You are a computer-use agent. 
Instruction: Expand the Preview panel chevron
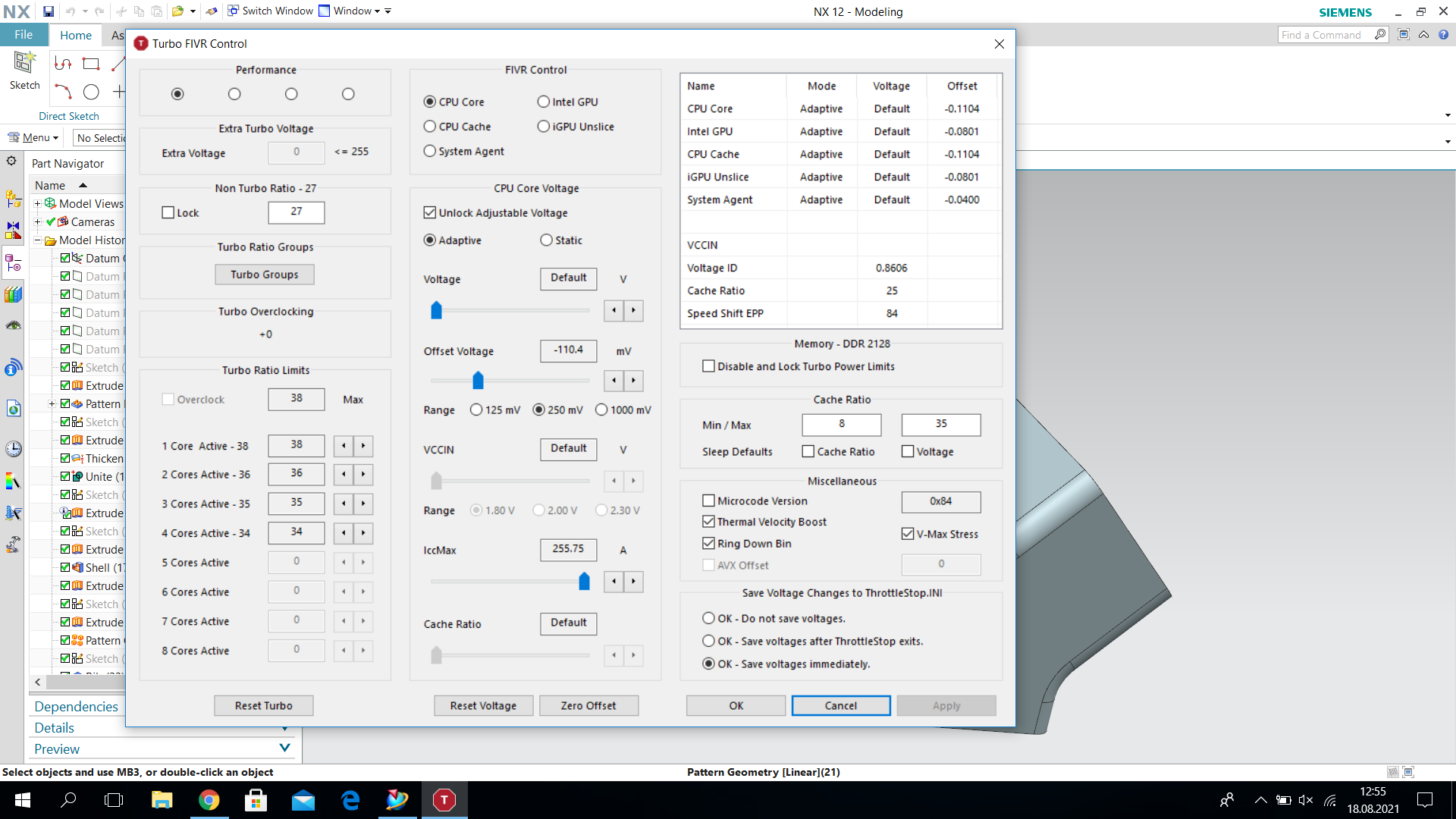click(x=284, y=748)
